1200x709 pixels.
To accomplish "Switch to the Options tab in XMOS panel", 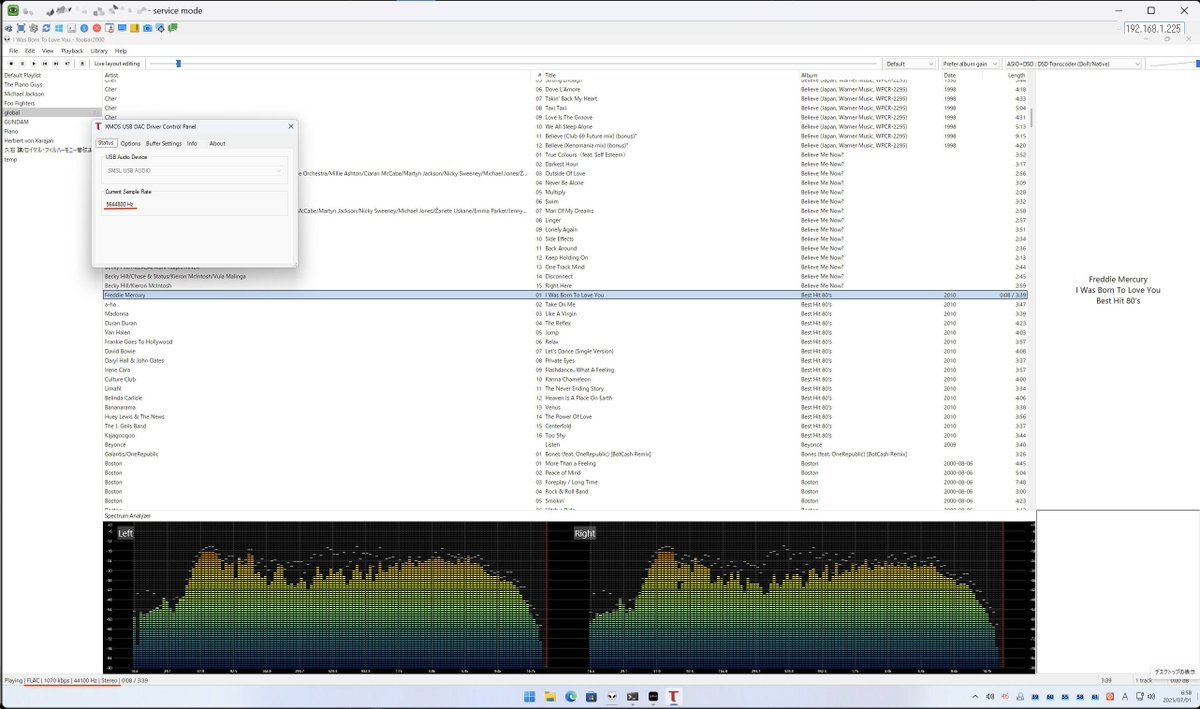I will point(131,143).
